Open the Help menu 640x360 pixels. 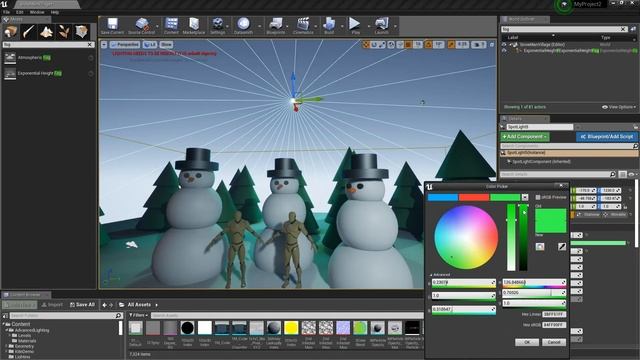pos(54,12)
